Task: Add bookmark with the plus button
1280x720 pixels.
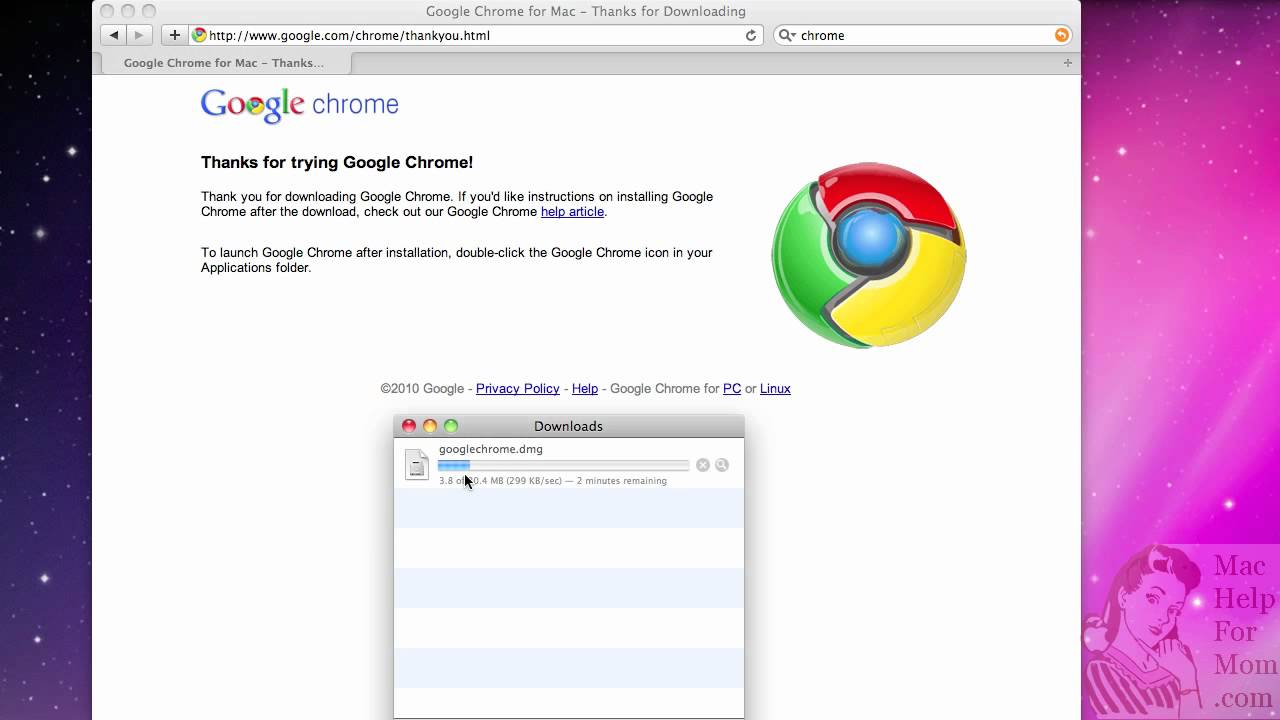Action: [174, 35]
